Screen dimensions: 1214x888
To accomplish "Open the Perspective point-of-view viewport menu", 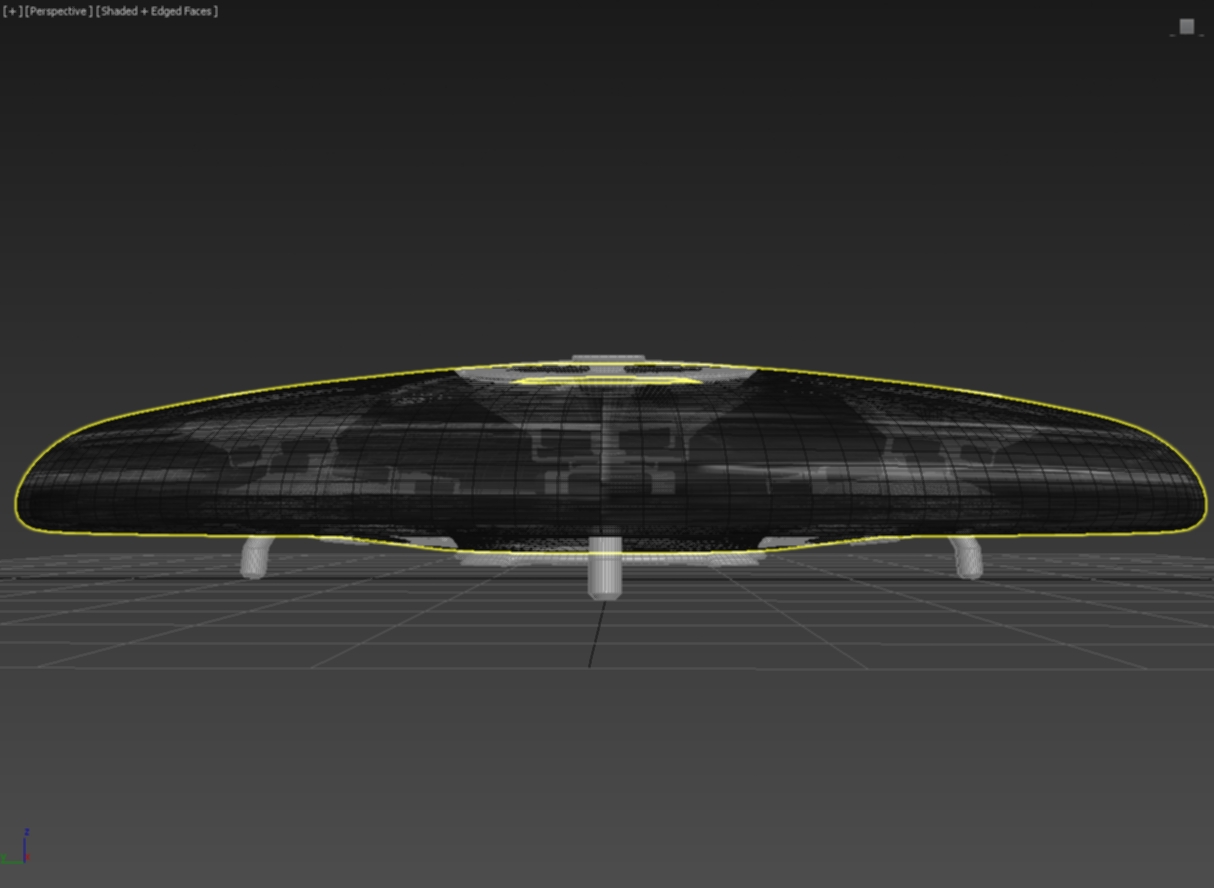I will [x=59, y=11].
